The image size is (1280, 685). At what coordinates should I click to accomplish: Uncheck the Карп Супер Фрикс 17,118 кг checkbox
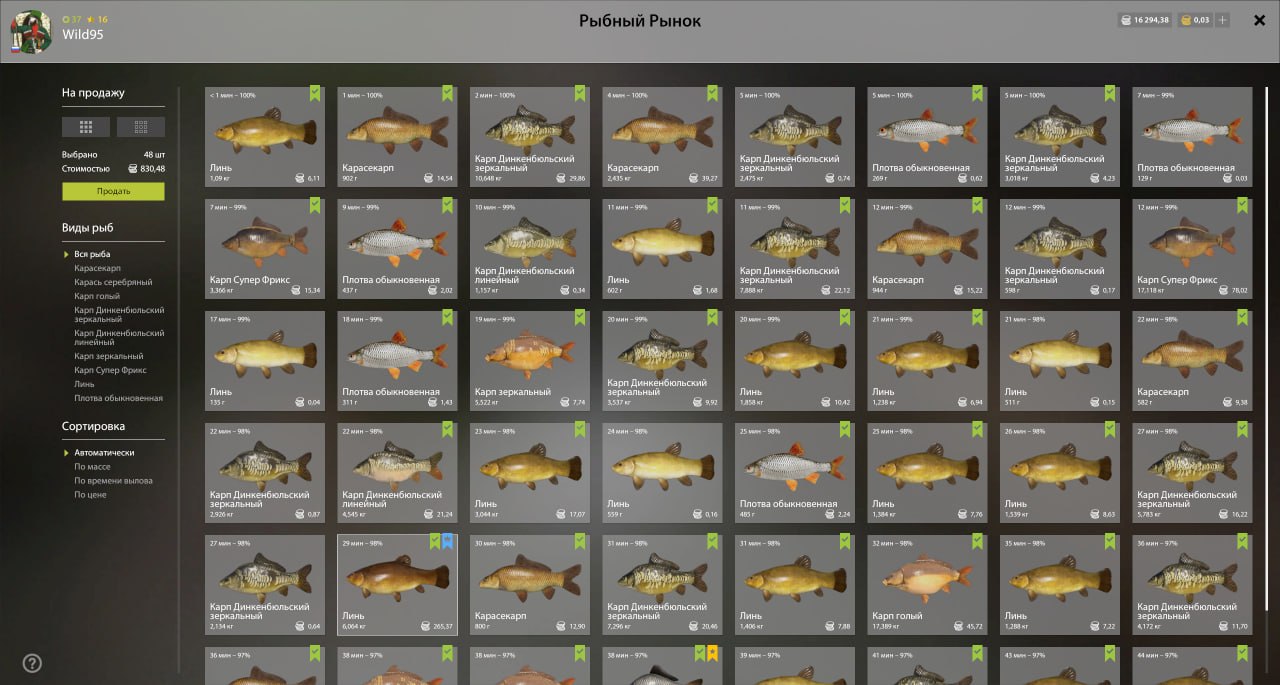[1243, 205]
